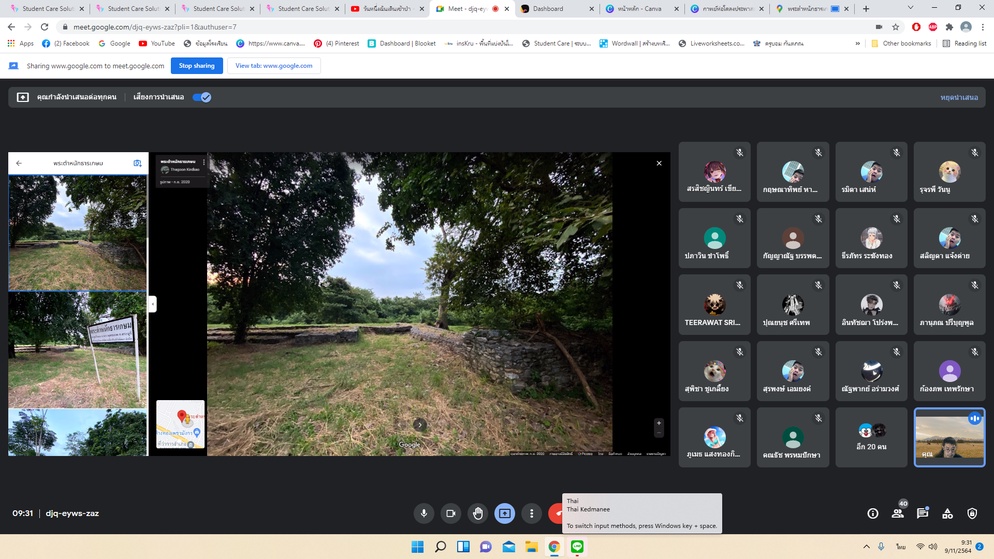
Task: Open the Windows Start menu
Action: [417, 547]
